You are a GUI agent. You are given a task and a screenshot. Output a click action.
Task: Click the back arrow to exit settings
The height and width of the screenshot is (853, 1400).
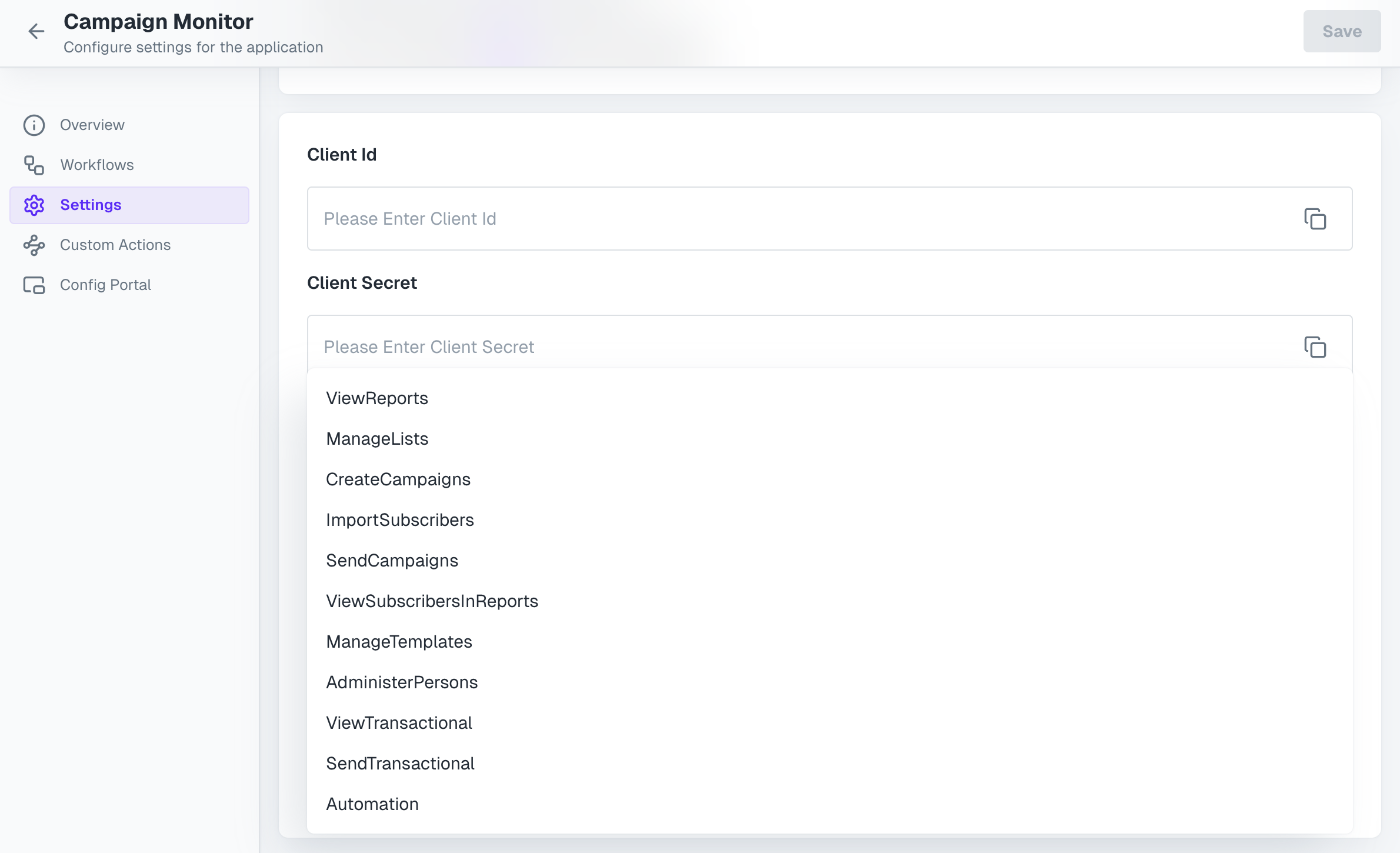pos(36,31)
